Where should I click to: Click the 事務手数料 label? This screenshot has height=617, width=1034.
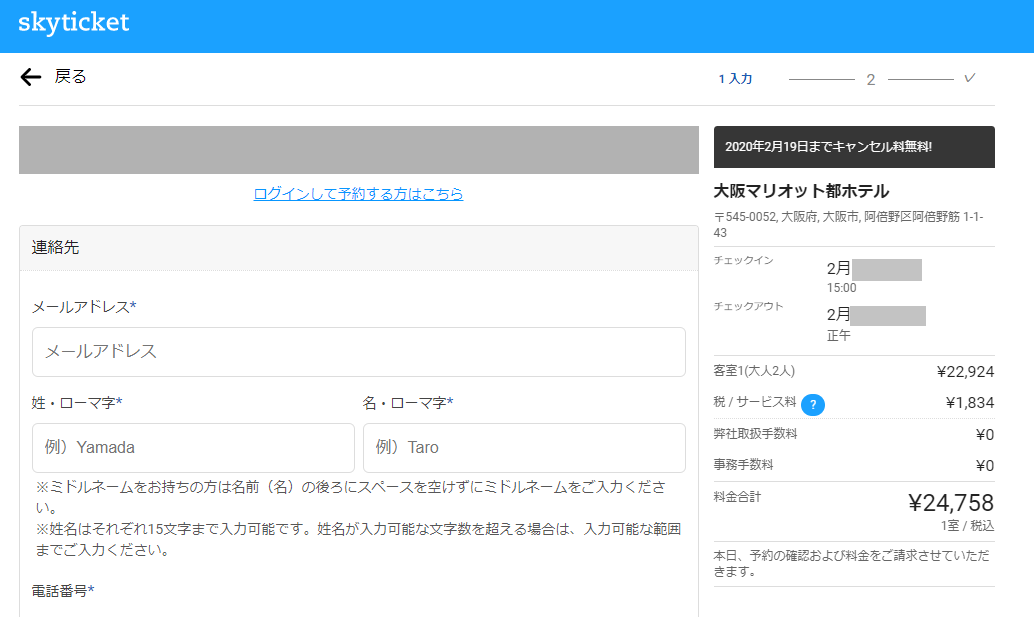[x=743, y=465]
